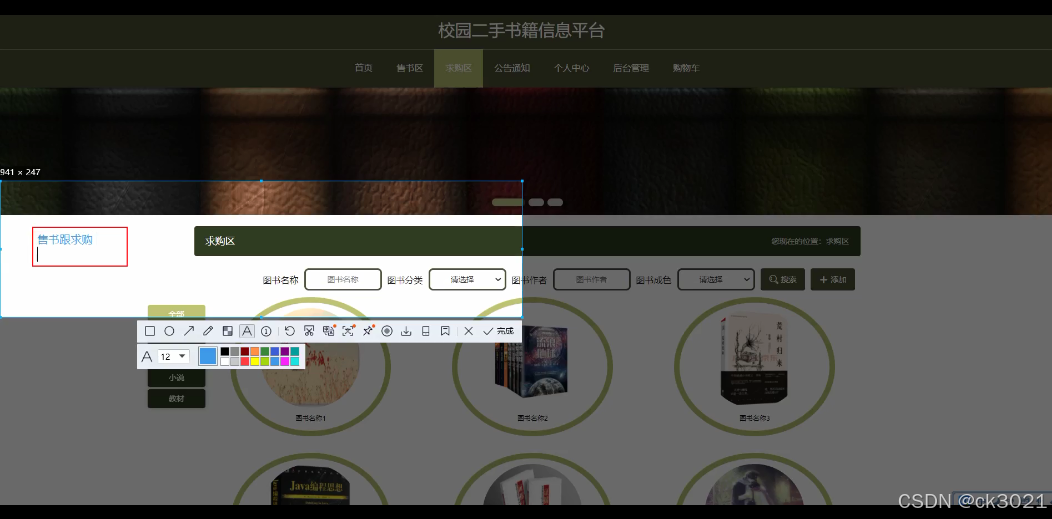Click the 添加 add button

click(x=833, y=280)
